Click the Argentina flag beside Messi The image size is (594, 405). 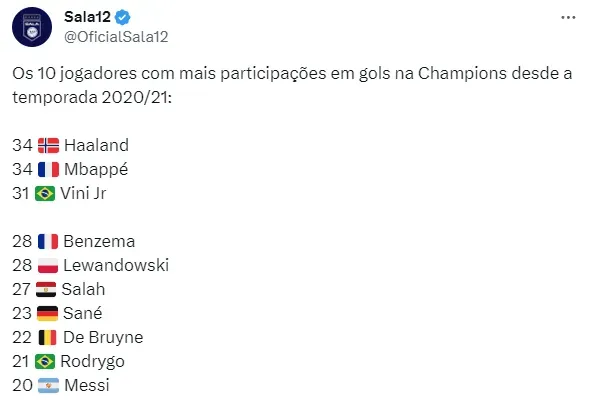click(x=48, y=386)
